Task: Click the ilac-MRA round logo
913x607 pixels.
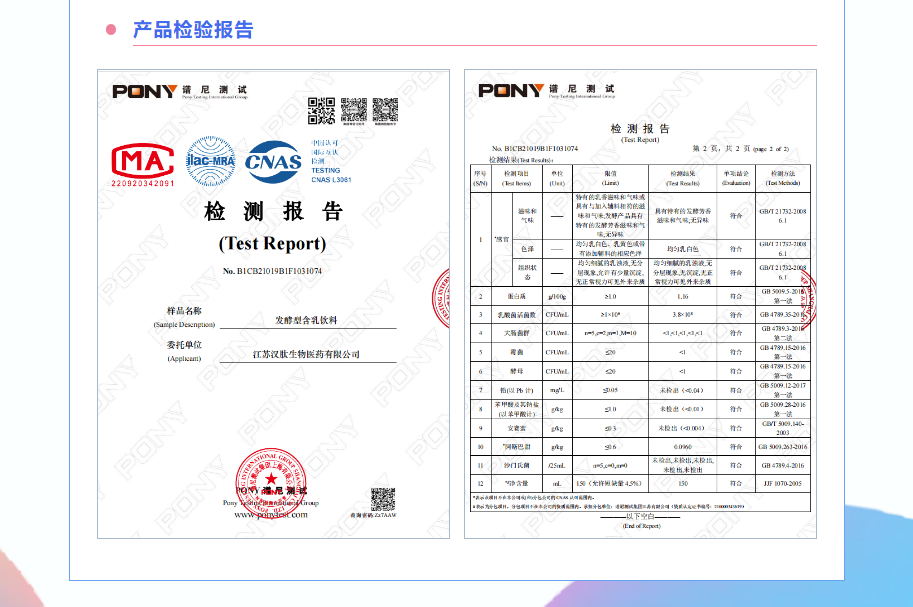Action: coord(210,161)
